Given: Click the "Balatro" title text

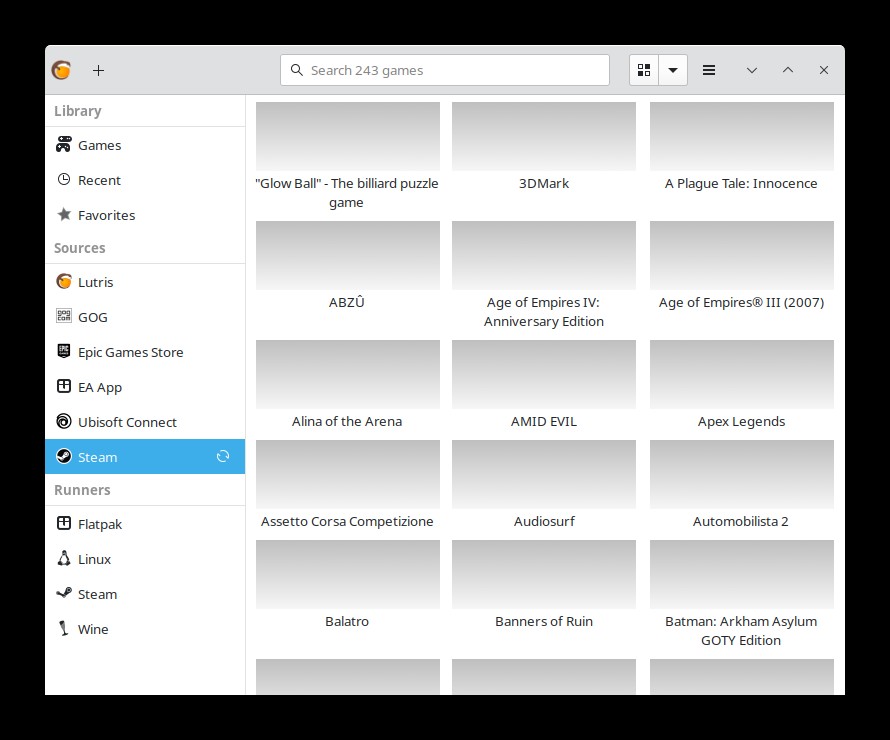Looking at the screenshot, I should pyautogui.click(x=347, y=621).
